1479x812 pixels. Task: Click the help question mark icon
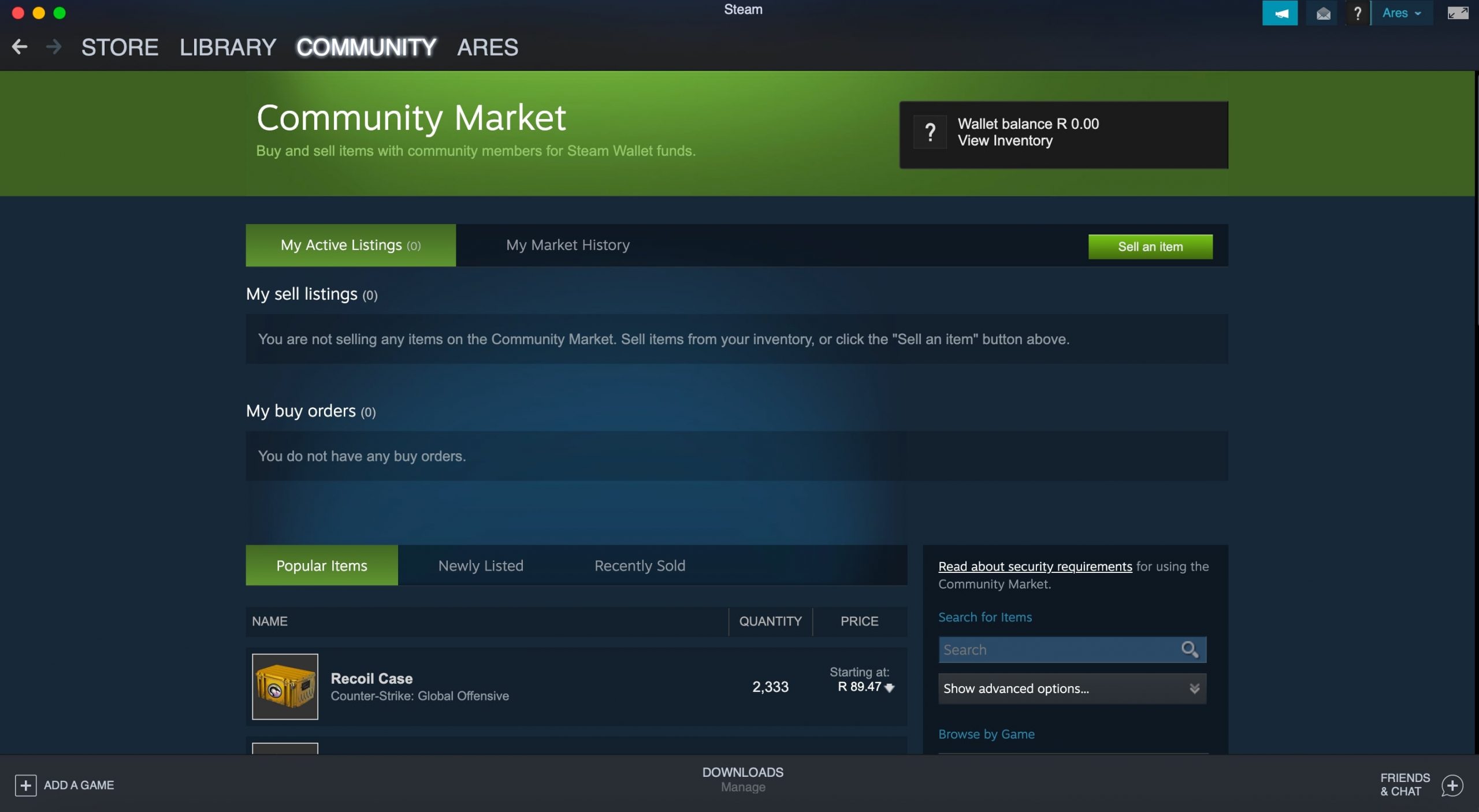coord(1357,13)
